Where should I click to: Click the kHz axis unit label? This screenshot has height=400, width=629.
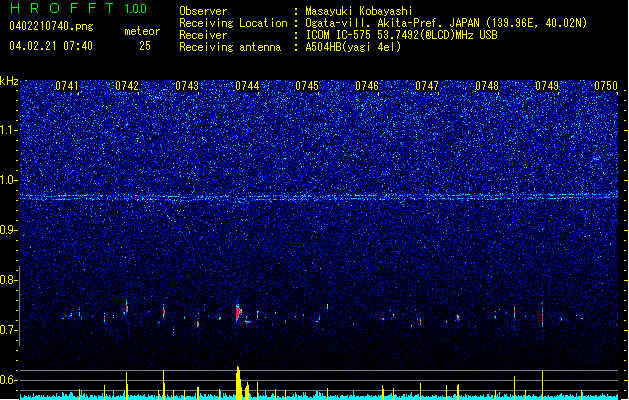pyautogui.click(x=9, y=81)
